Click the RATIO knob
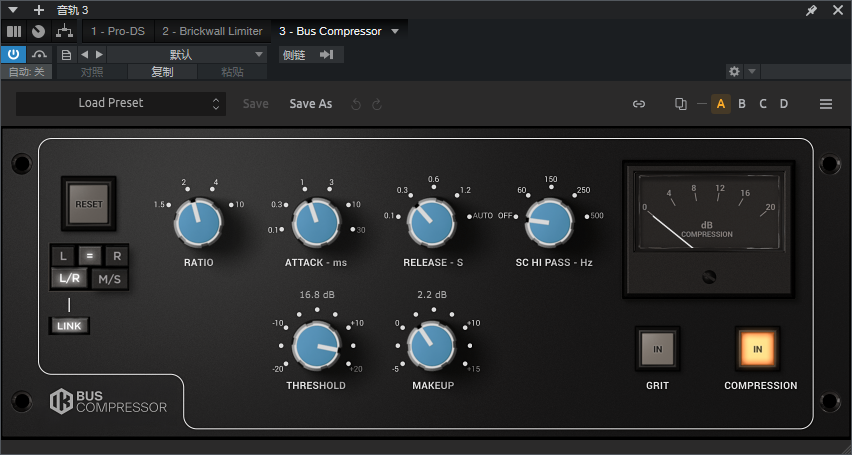Image resolution: width=852 pixels, height=455 pixels. click(198, 223)
